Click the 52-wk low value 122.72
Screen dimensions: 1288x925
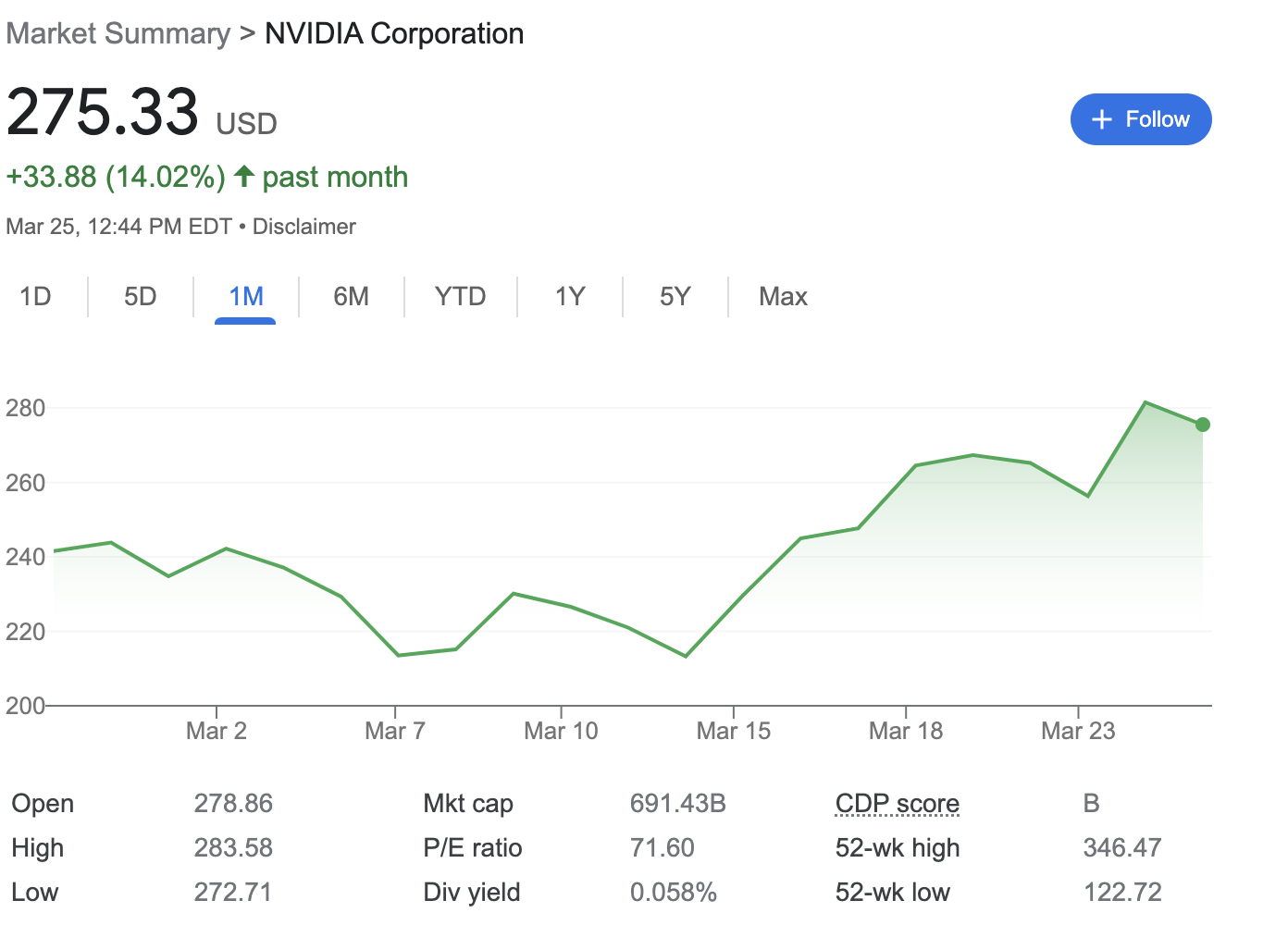click(x=1122, y=892)
